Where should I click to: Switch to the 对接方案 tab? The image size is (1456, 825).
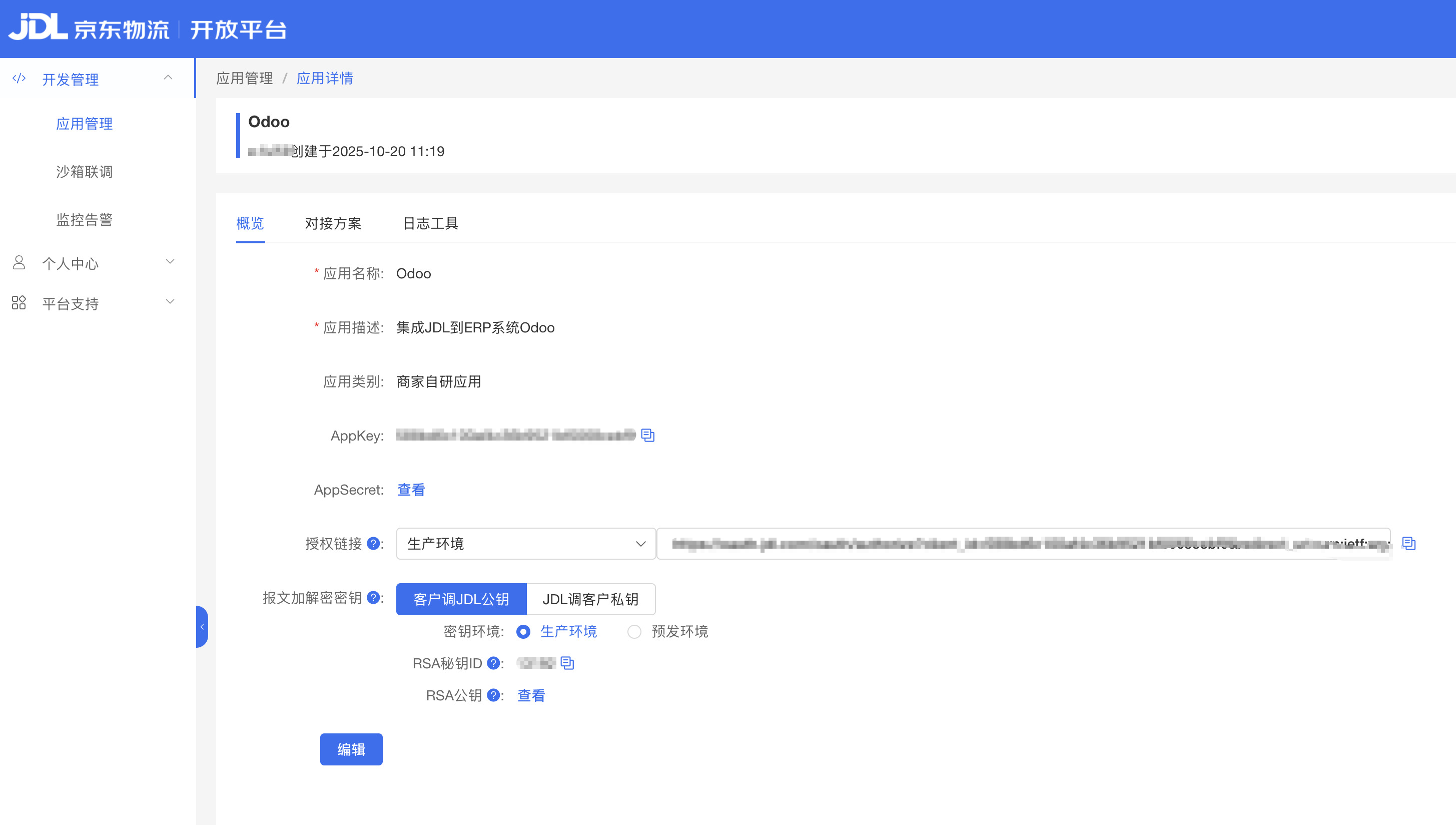(x=333, y=223)
